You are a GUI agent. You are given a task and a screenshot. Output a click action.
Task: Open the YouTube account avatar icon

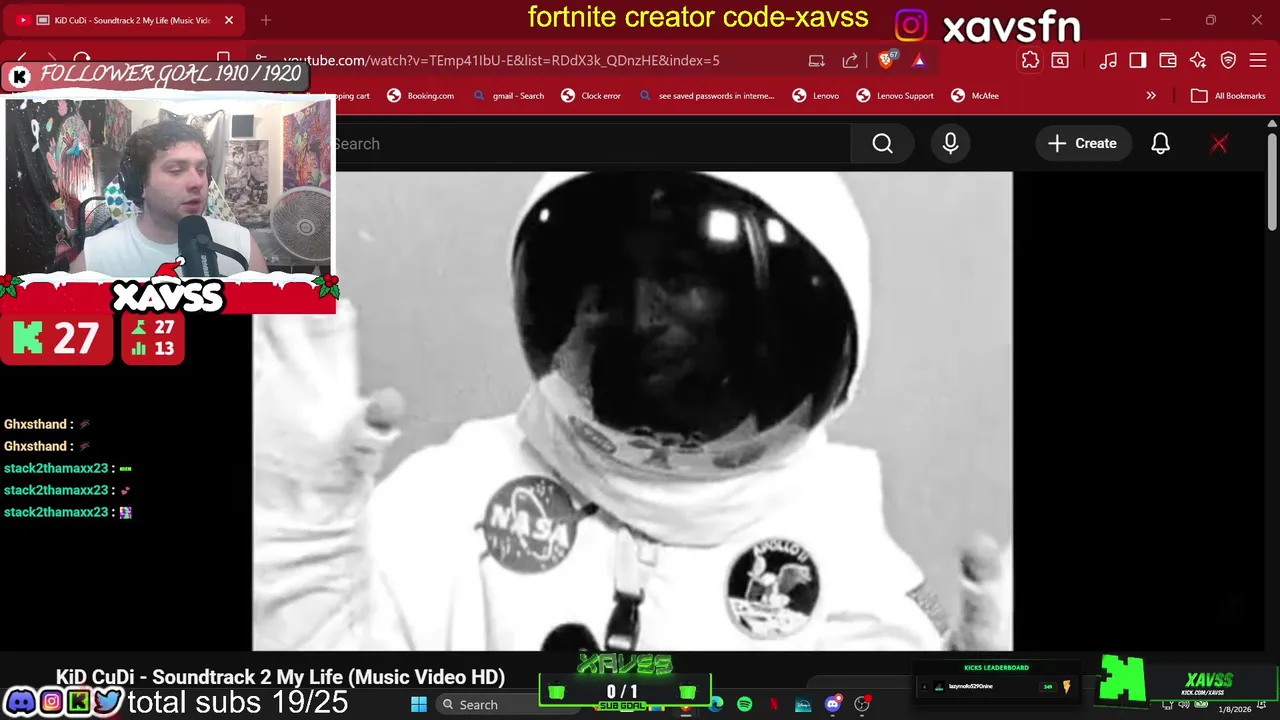coord(1219,144)
